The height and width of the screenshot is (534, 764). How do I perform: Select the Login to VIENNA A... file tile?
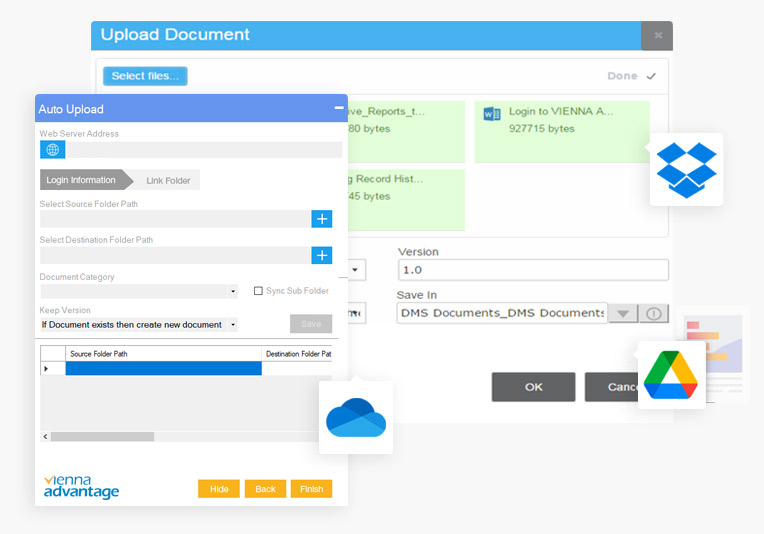click(562, 132)
